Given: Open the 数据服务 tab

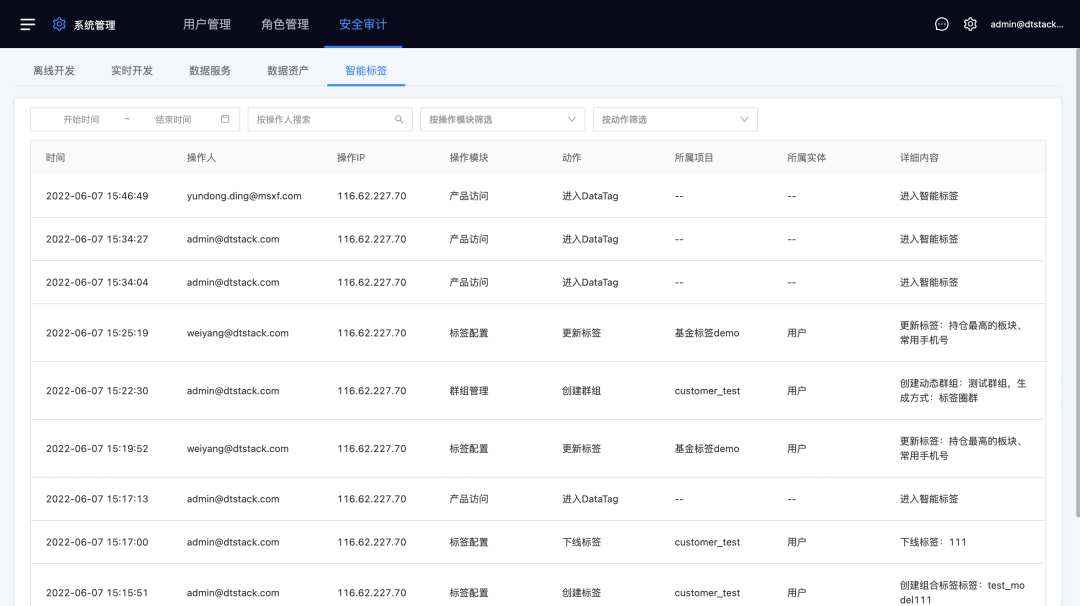Looking at the screenshot, I should point(210,71).
